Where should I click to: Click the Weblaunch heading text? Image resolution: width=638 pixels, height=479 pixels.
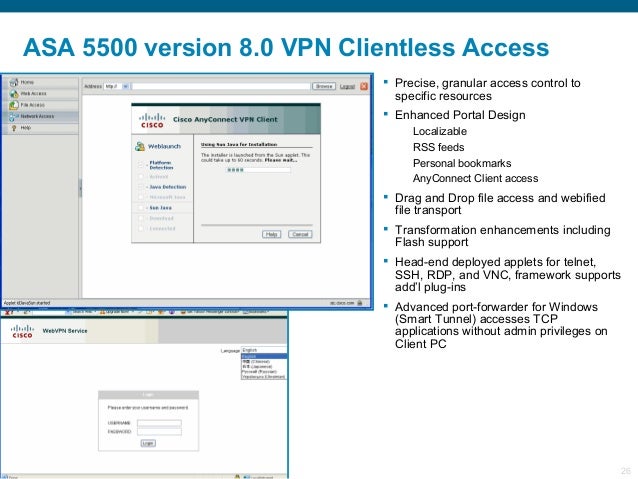[164, 147]
